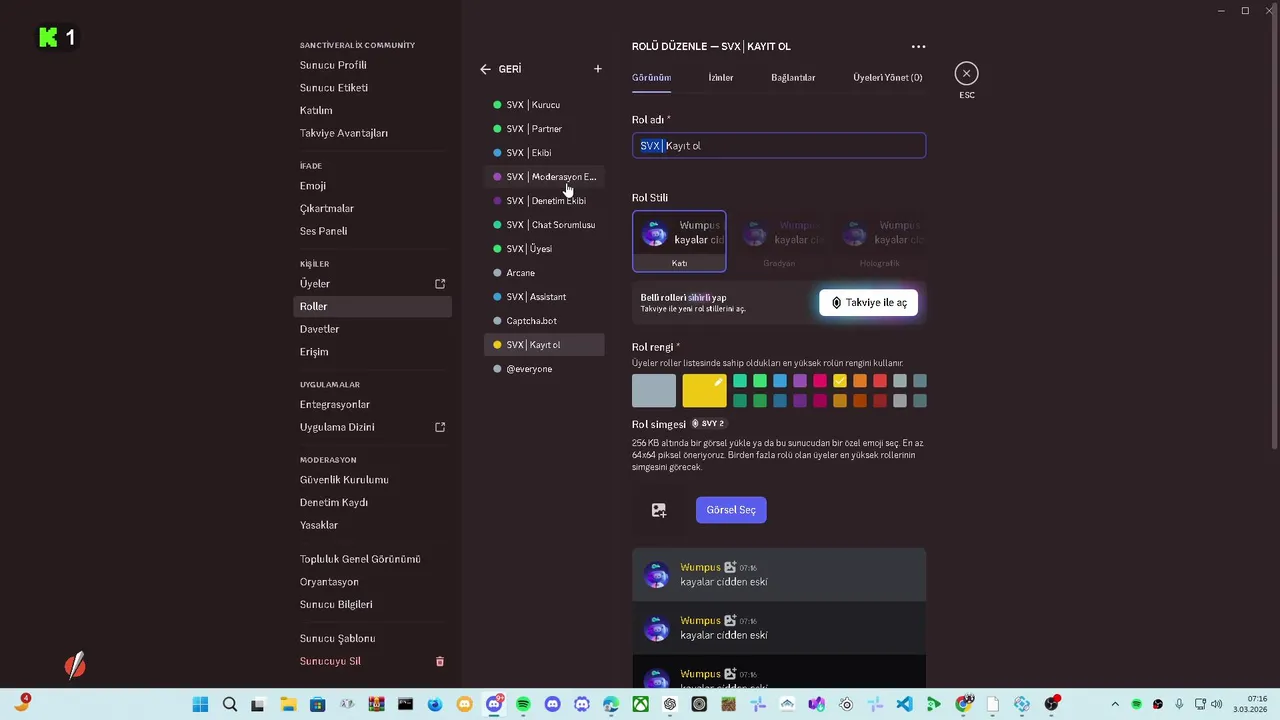Open the Xbox app in taskbar
The width and height of the screenshot is (1280, 720).
tap(640, 705)
